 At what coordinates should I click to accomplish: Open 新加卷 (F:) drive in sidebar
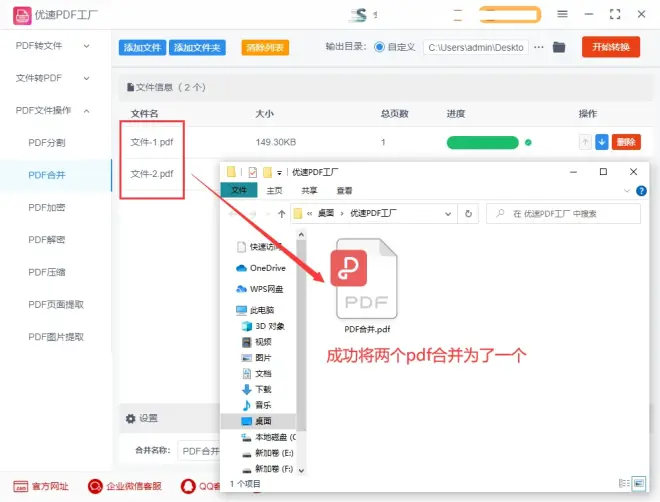point(268,469)
